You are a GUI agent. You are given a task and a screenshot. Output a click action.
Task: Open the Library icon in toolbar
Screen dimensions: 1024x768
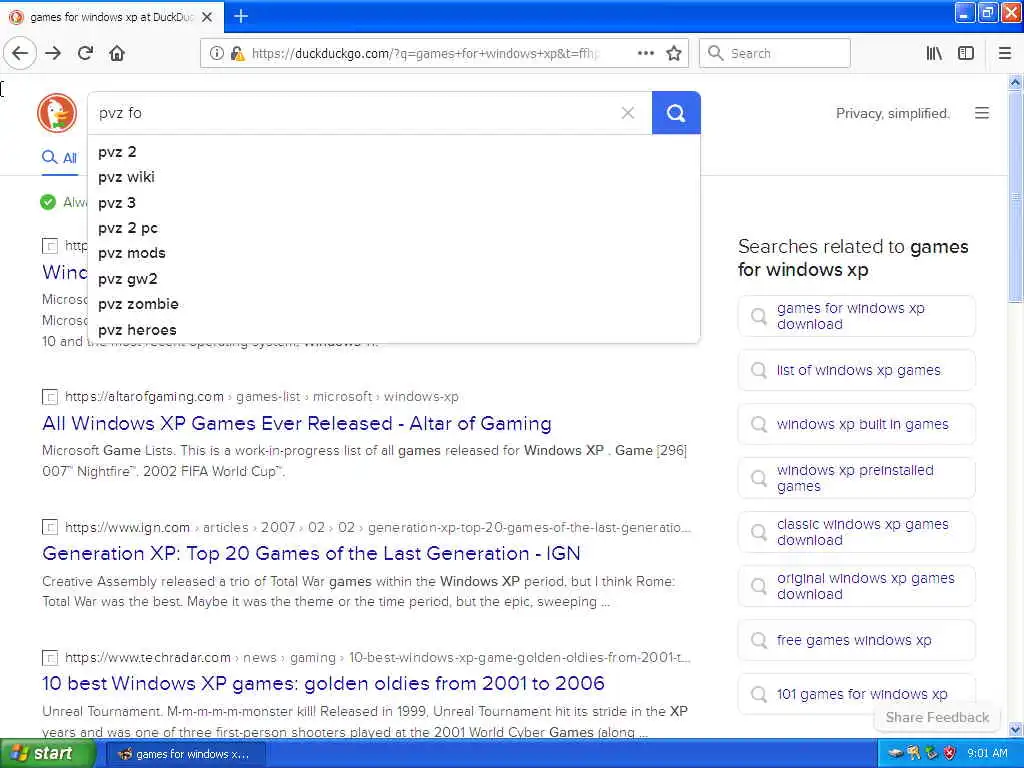pos(934,53)
